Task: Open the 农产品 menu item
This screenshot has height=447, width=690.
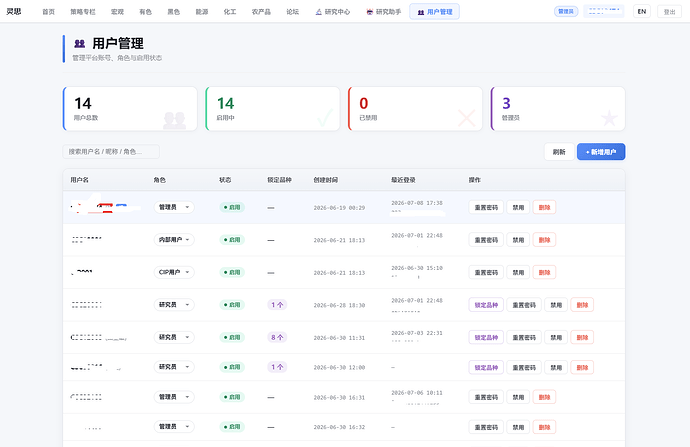Action: coord(261,12)
